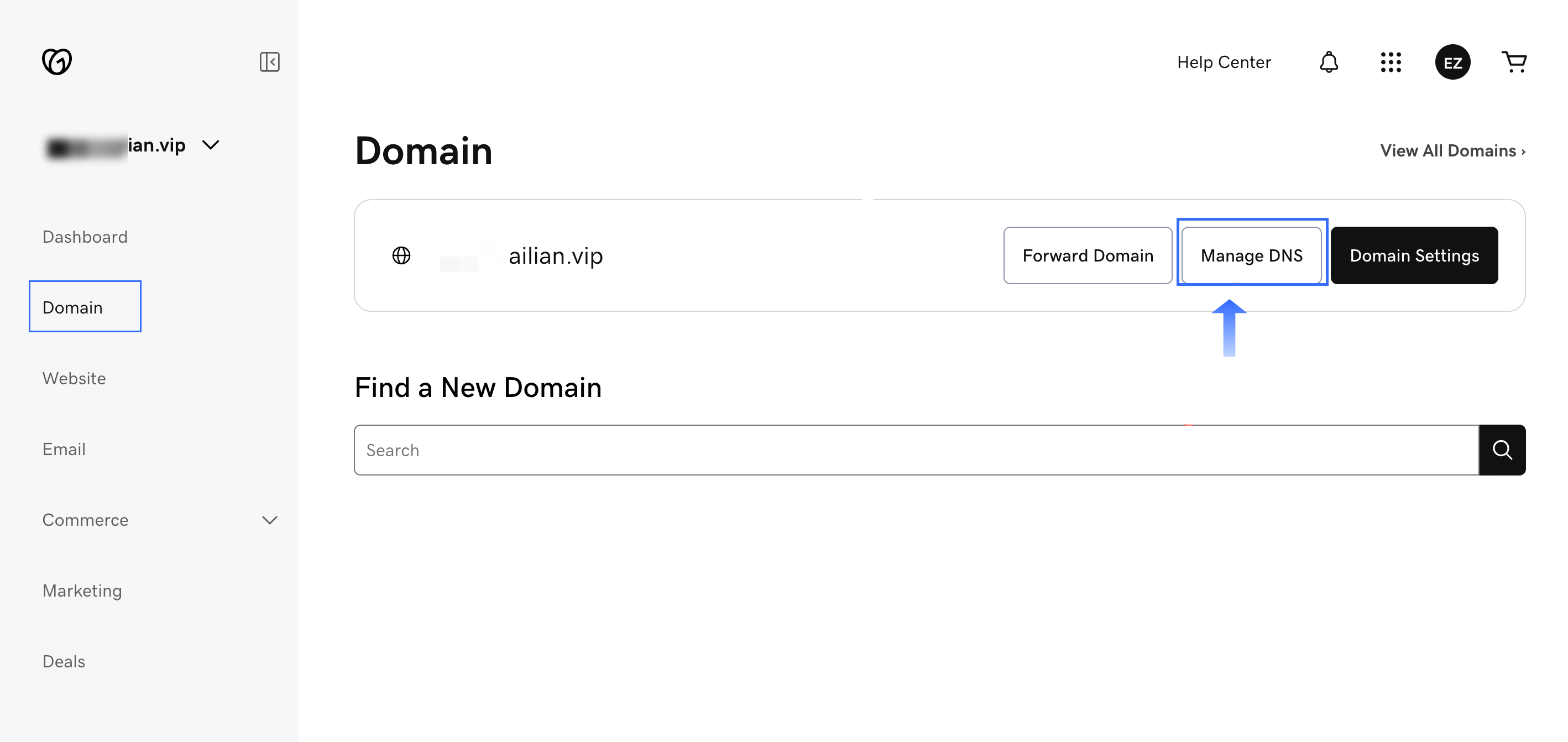This screenshot has width=1568, height=742.
Task: Navigate to Marketing in the sidebar
Action: pyautogui.click(x=82, y=591)
